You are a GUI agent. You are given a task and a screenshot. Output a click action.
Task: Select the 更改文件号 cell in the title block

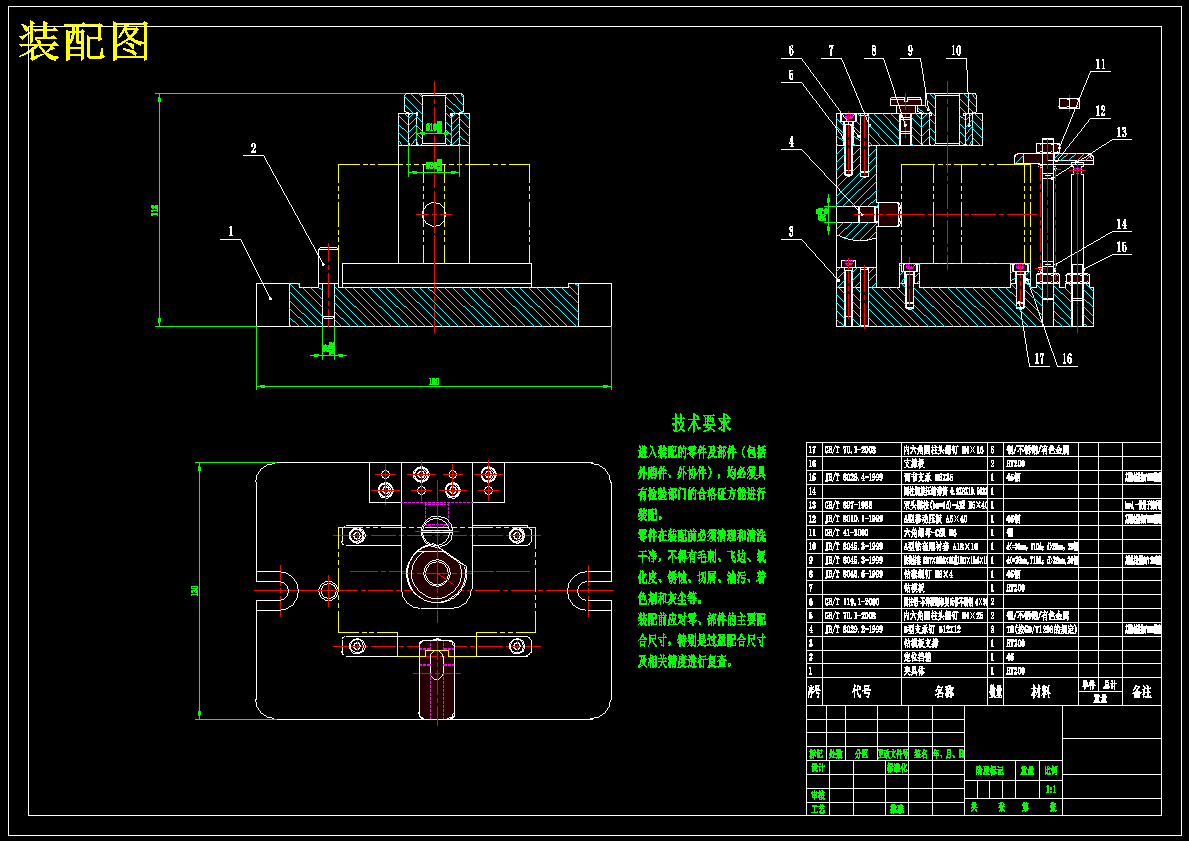(893, 755)
